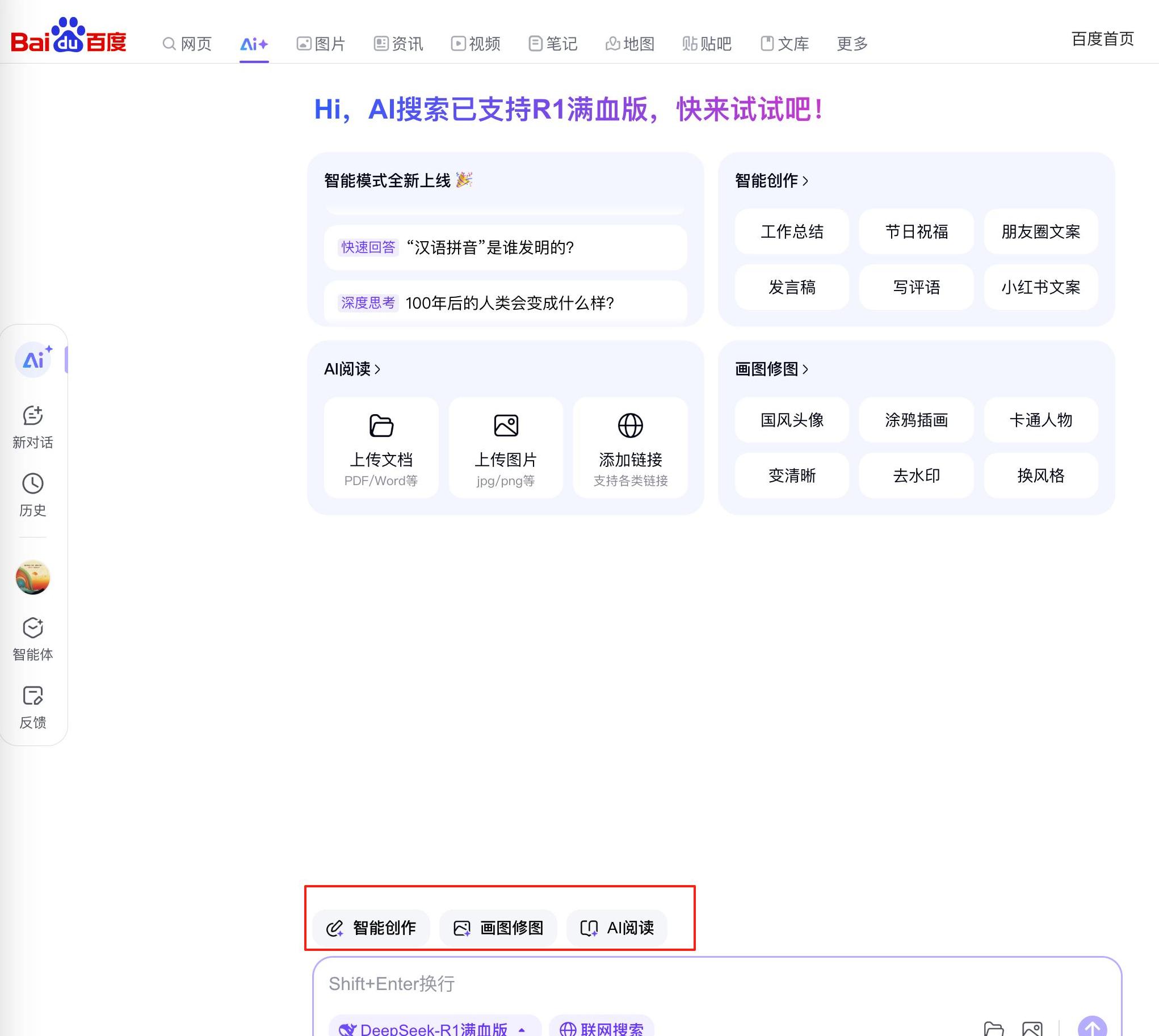Expand the 智能创作 section header arrow
Screen dimensions: 1159x1036
pos(805,181)
